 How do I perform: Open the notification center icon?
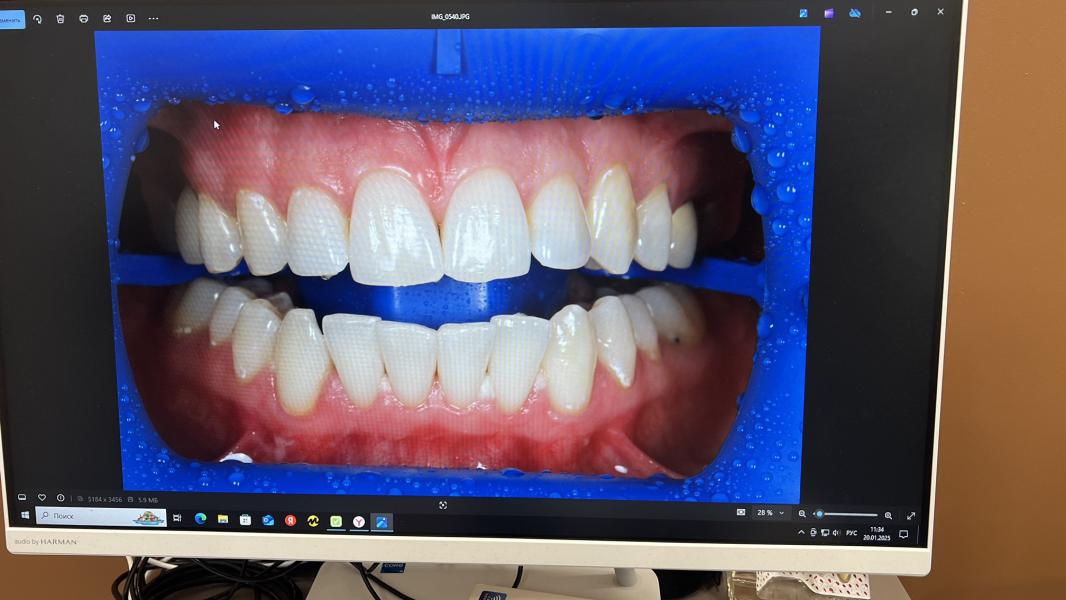coord(904,534)
